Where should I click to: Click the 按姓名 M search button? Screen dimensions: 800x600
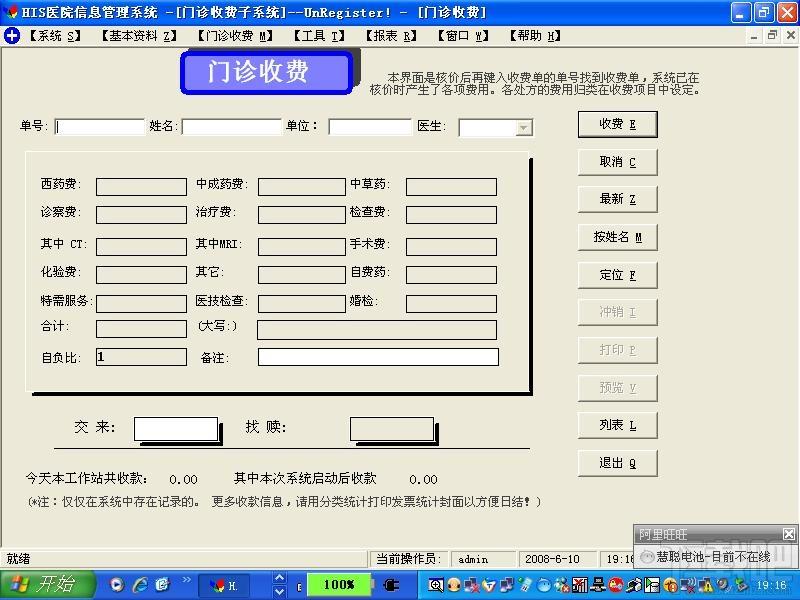tap(617, 237)
